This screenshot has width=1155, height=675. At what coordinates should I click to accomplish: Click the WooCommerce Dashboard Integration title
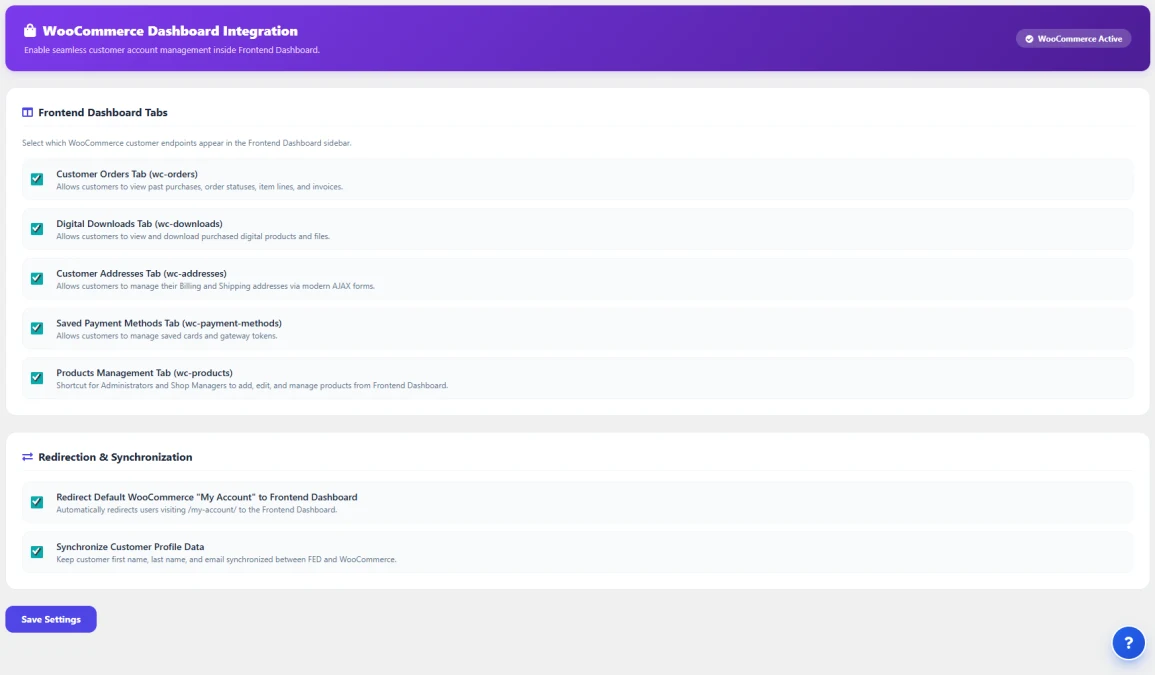170,31
